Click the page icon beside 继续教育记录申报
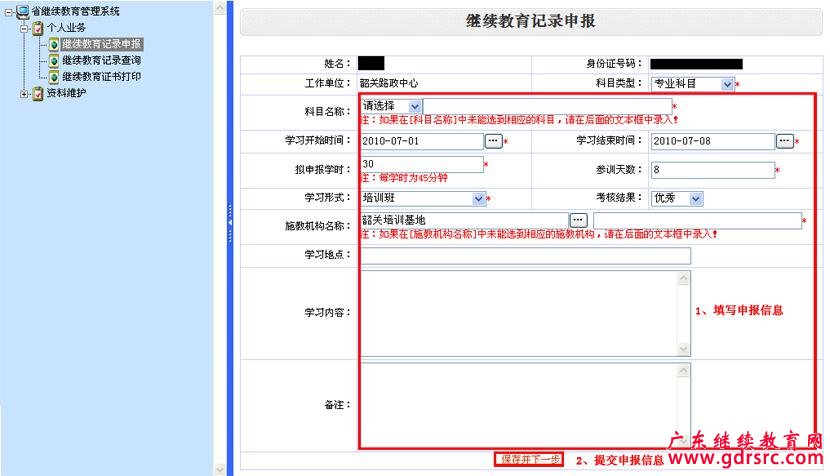 [x=53, y=44]
